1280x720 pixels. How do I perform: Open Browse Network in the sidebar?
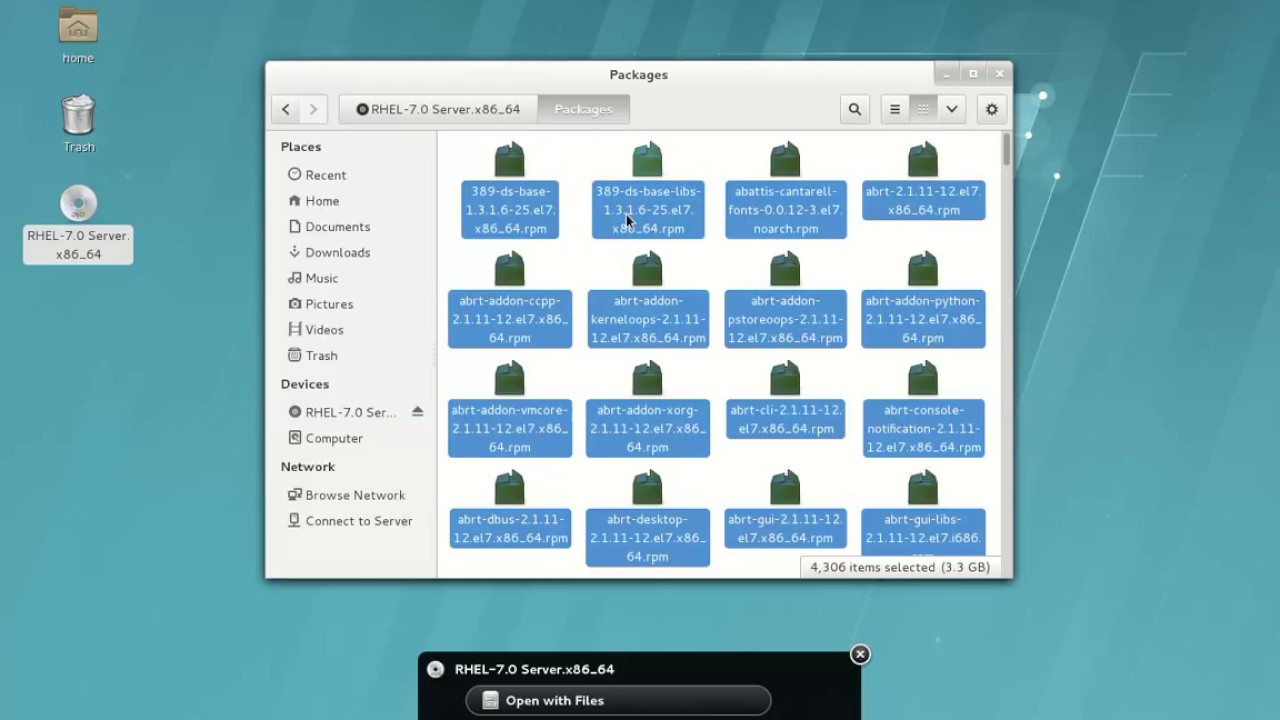coord(354,494)
